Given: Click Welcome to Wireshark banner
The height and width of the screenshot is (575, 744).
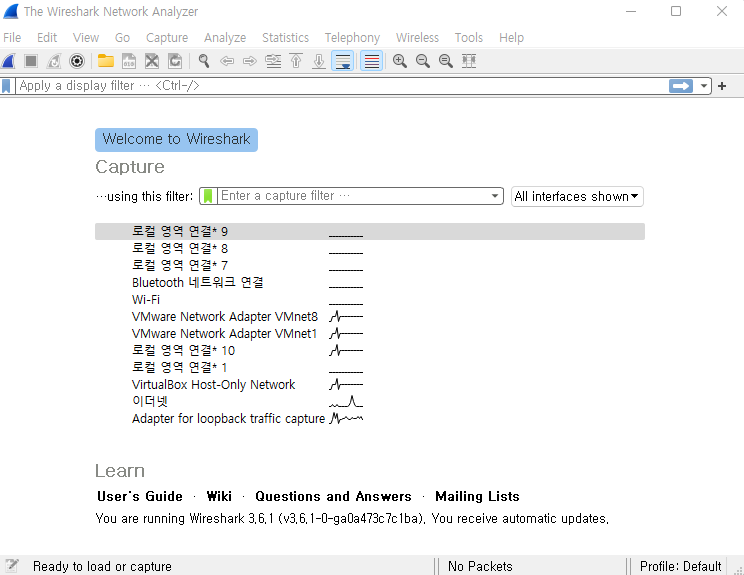Looking at the screenshot, I should 177,139.
